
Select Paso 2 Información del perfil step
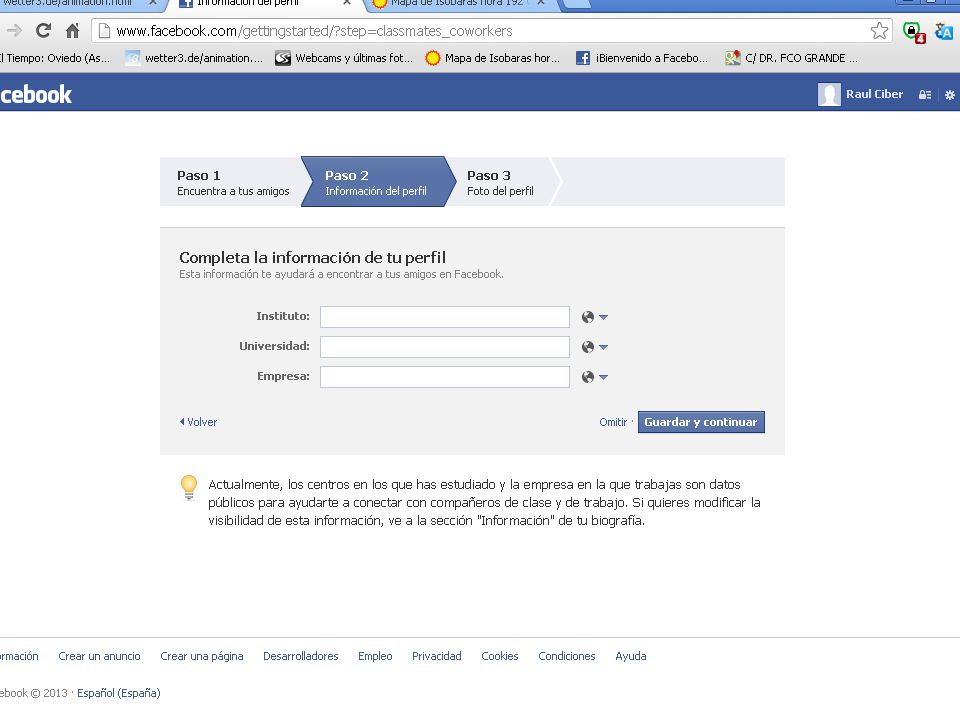[377, 182]
